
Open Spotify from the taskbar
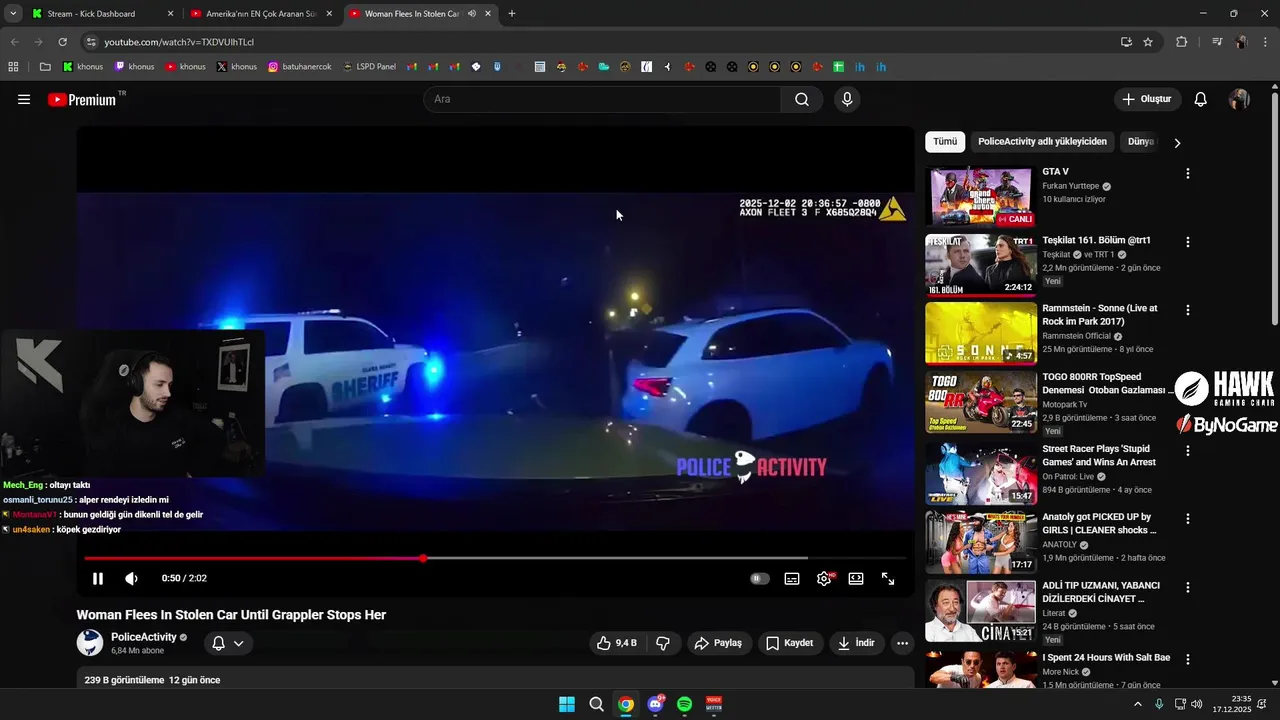click(685, 704)
